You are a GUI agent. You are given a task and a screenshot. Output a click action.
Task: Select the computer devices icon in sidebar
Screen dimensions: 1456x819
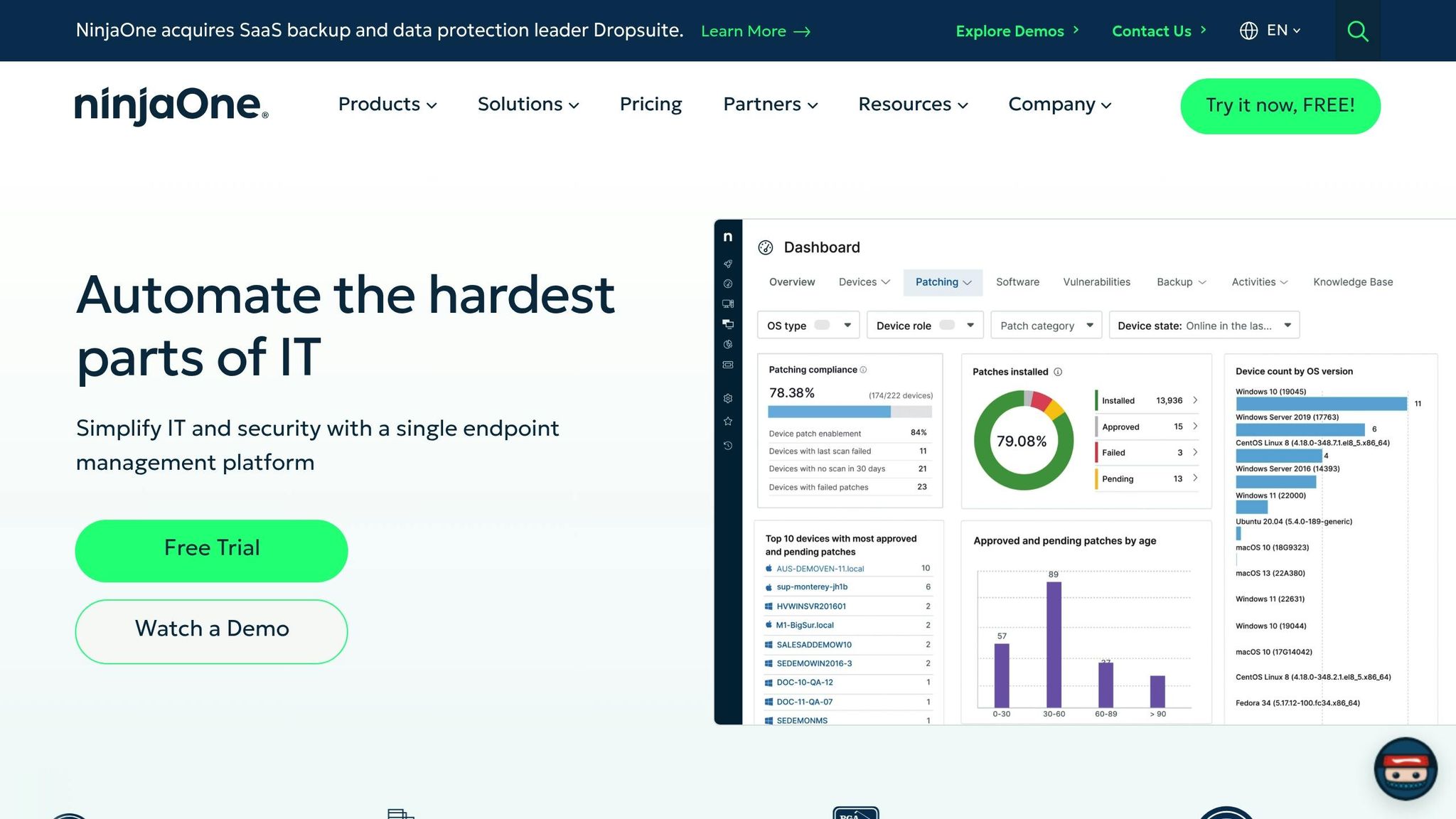coord(728,304)
